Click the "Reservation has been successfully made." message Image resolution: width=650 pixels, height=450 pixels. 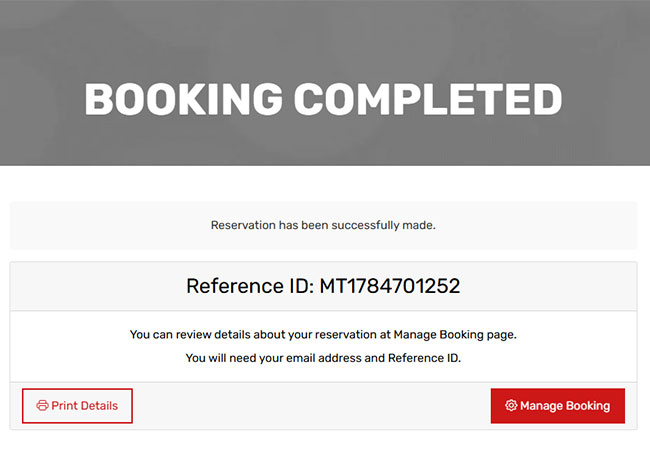(323, 225)
